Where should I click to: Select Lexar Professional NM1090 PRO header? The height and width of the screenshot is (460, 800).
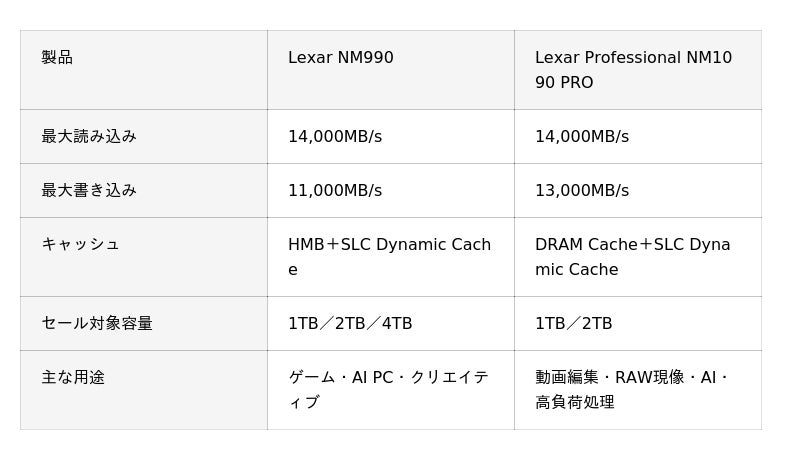click(x=638, y=70)
